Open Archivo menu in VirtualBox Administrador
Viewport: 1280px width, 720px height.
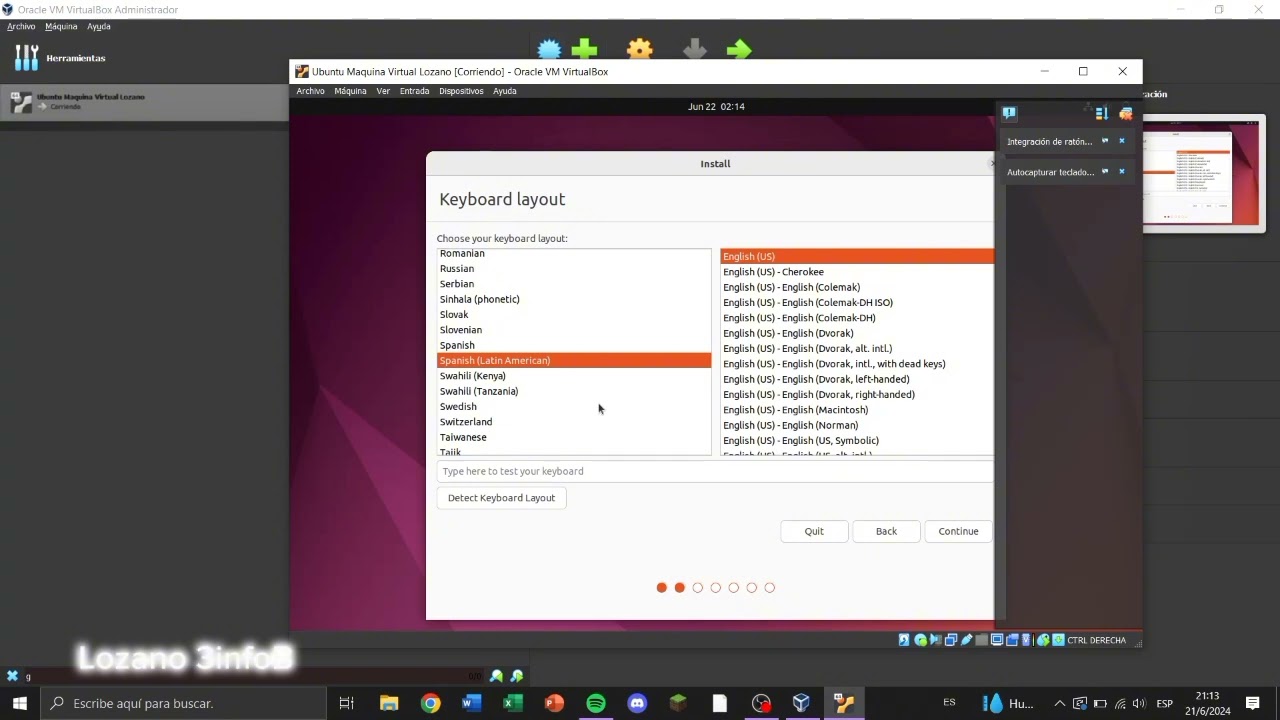point(21,26)
